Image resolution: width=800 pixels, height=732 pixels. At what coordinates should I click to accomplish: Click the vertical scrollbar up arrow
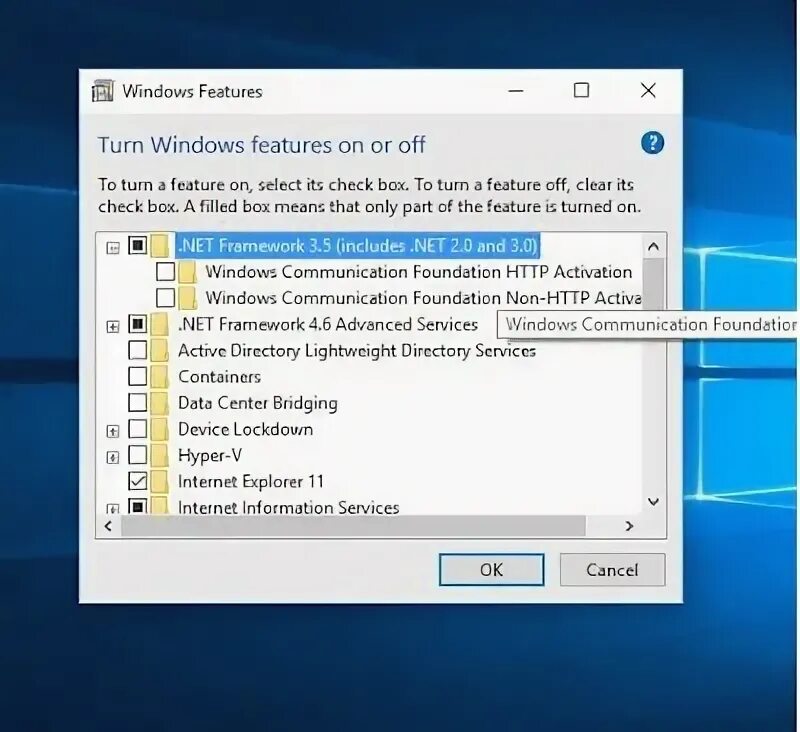point(653,247)
